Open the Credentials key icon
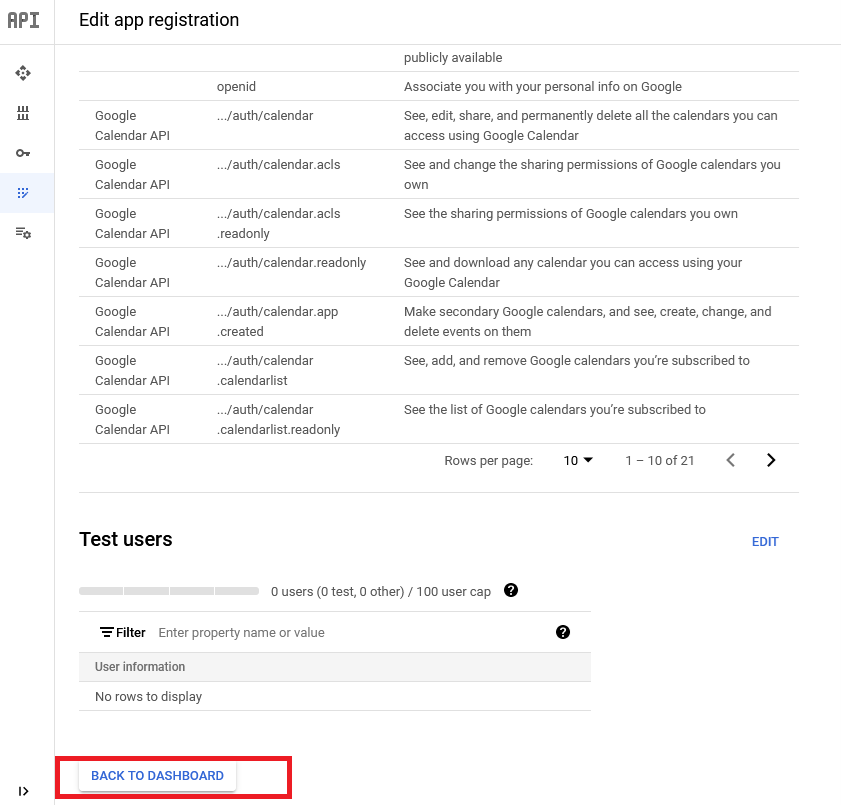The height and width of the screenshot is (805, 841). (x=23, y=153)
